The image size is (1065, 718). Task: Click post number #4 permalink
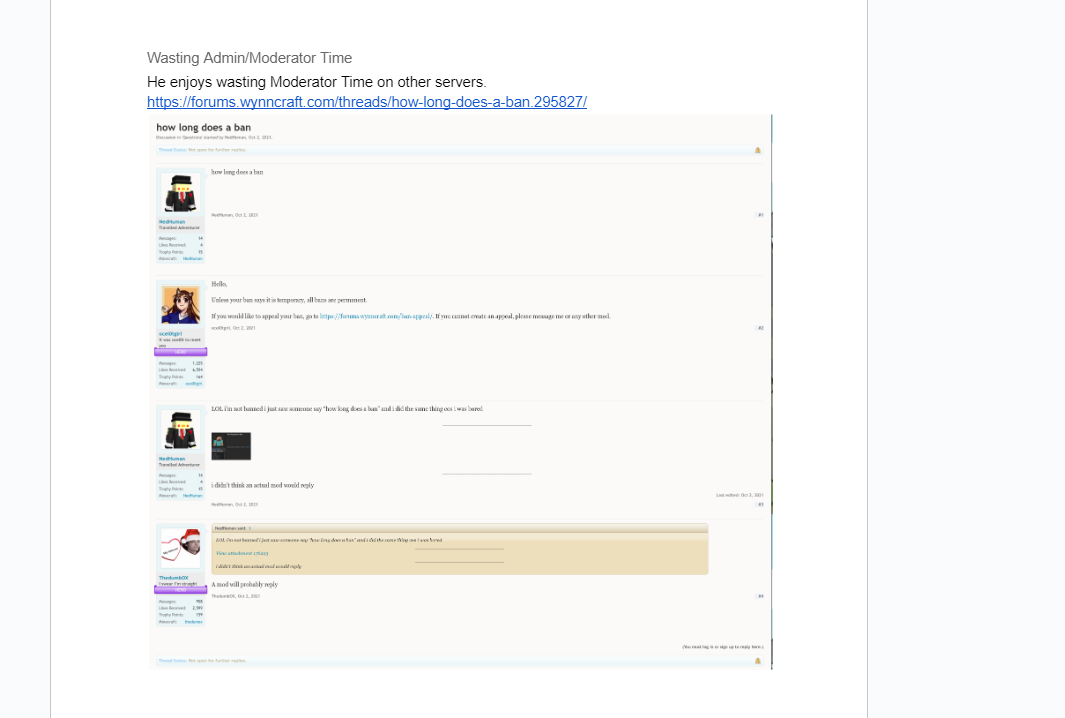(760, 596)
